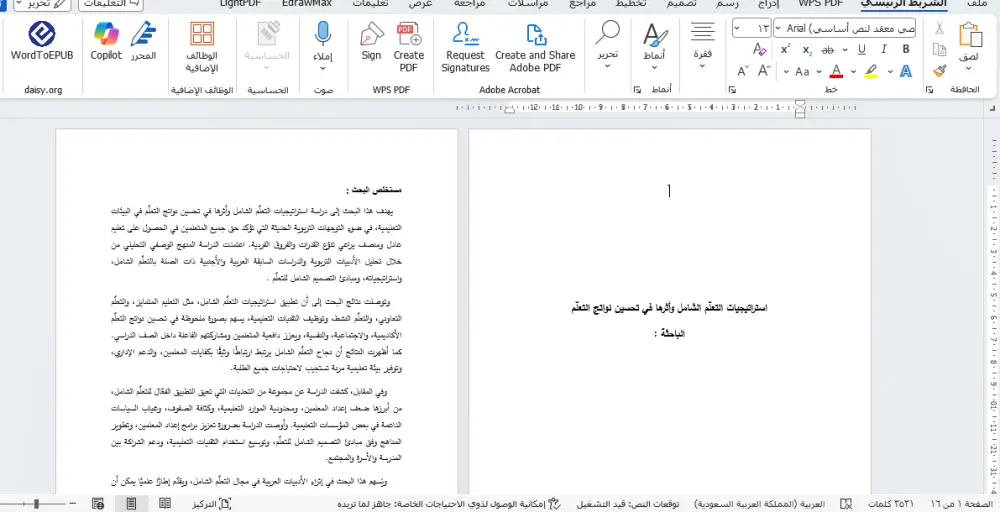This screenshot has height=512, width=1000.
Task: Click the Text Effects blue A icon
Action: click(906, 71)
